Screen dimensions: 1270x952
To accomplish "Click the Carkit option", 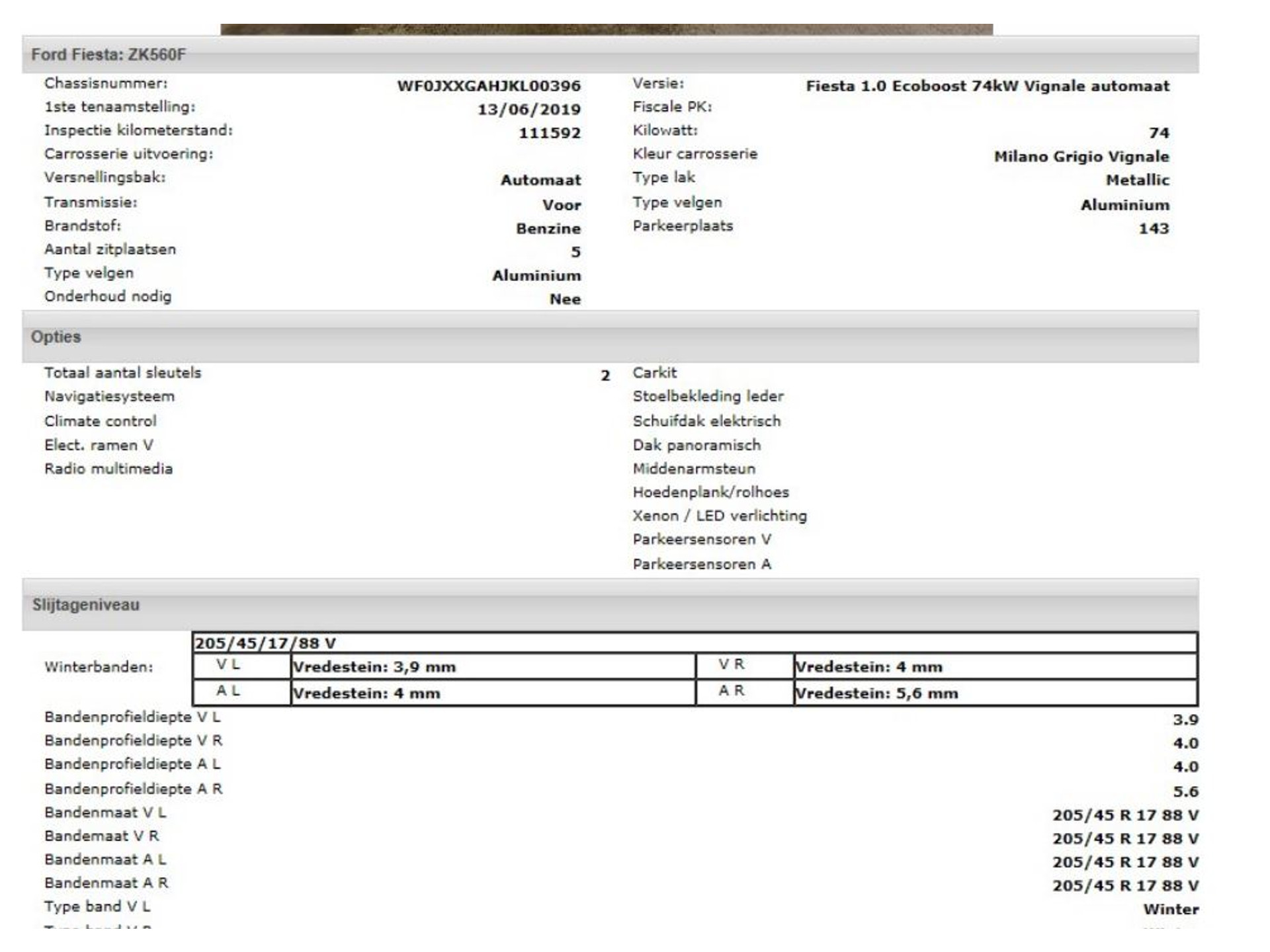I will 655,373.
